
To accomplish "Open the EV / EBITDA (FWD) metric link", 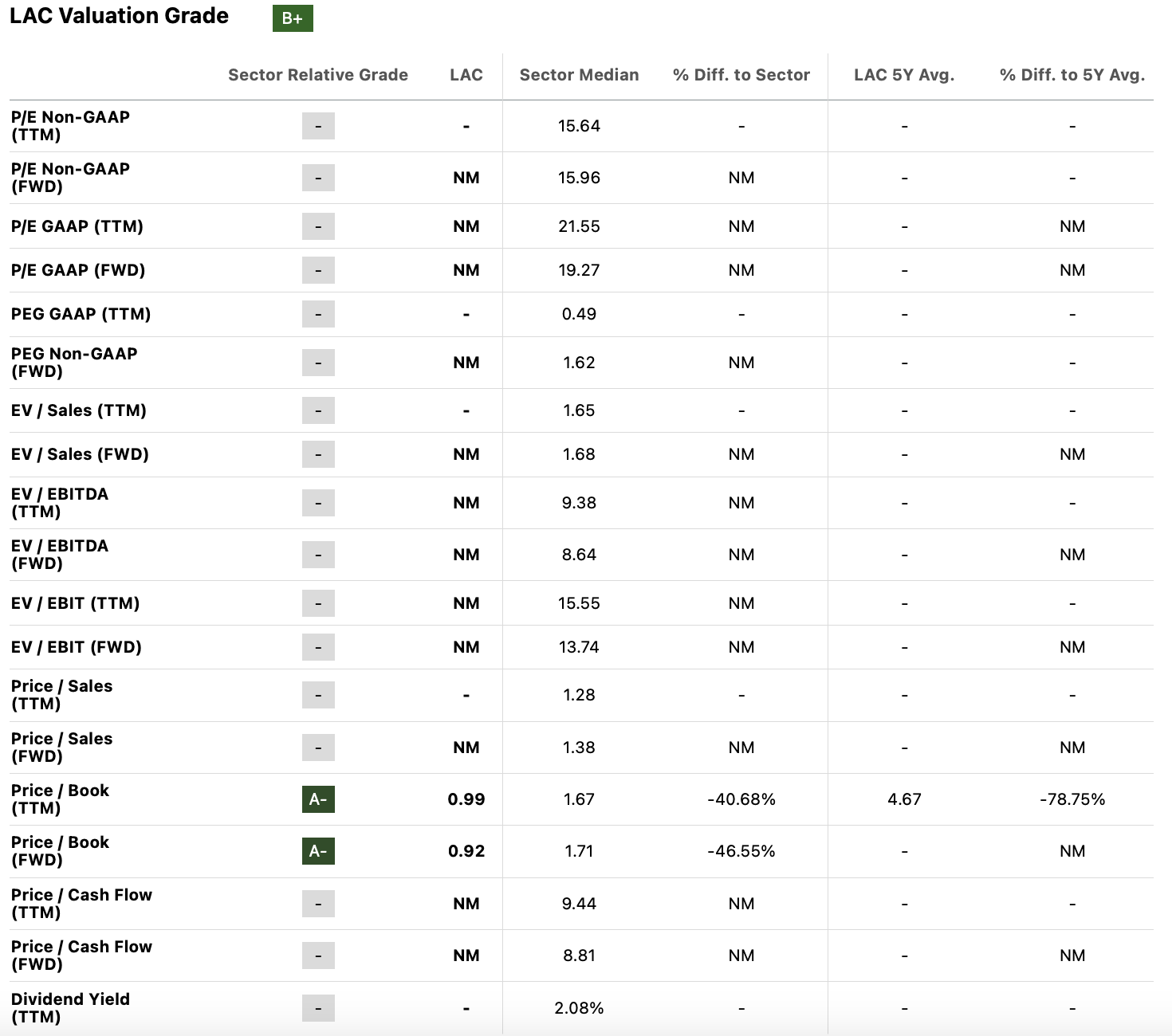I will tap(60, 555).
